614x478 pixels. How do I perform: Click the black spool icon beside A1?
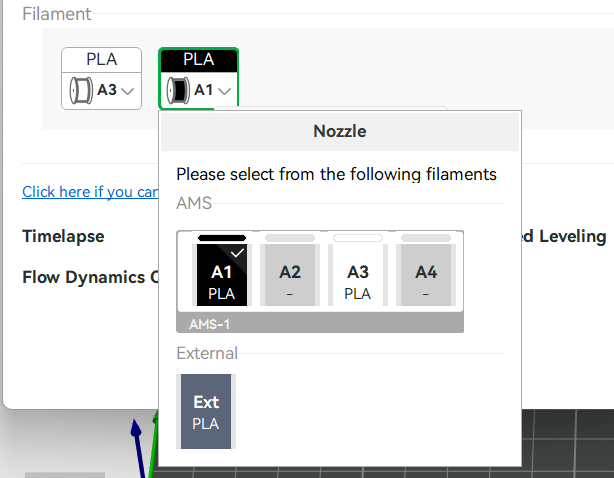[177, 90]
